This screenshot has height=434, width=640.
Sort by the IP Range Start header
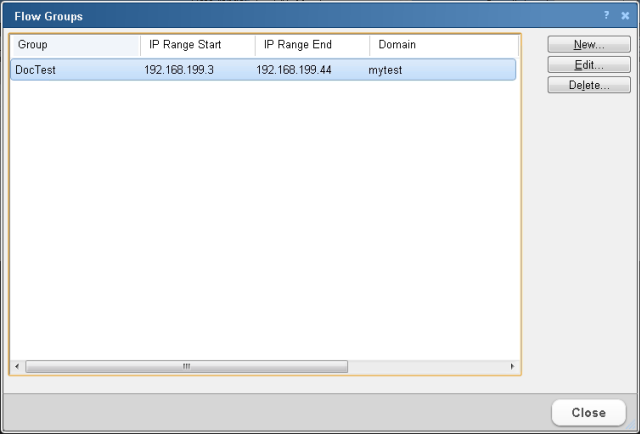point(197,45)
